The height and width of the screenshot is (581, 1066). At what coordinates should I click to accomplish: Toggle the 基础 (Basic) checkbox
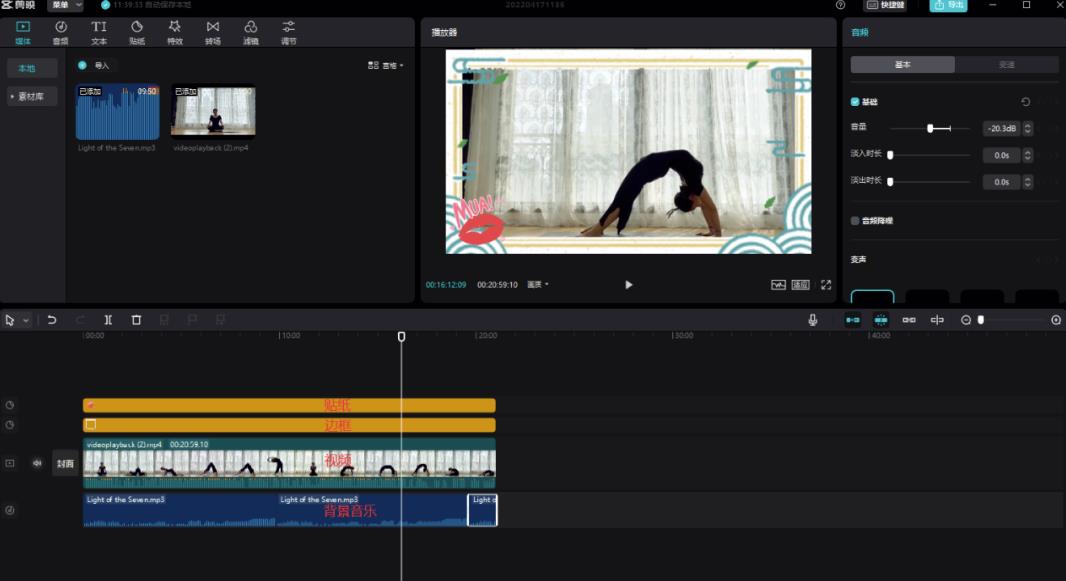coord(855,102)
